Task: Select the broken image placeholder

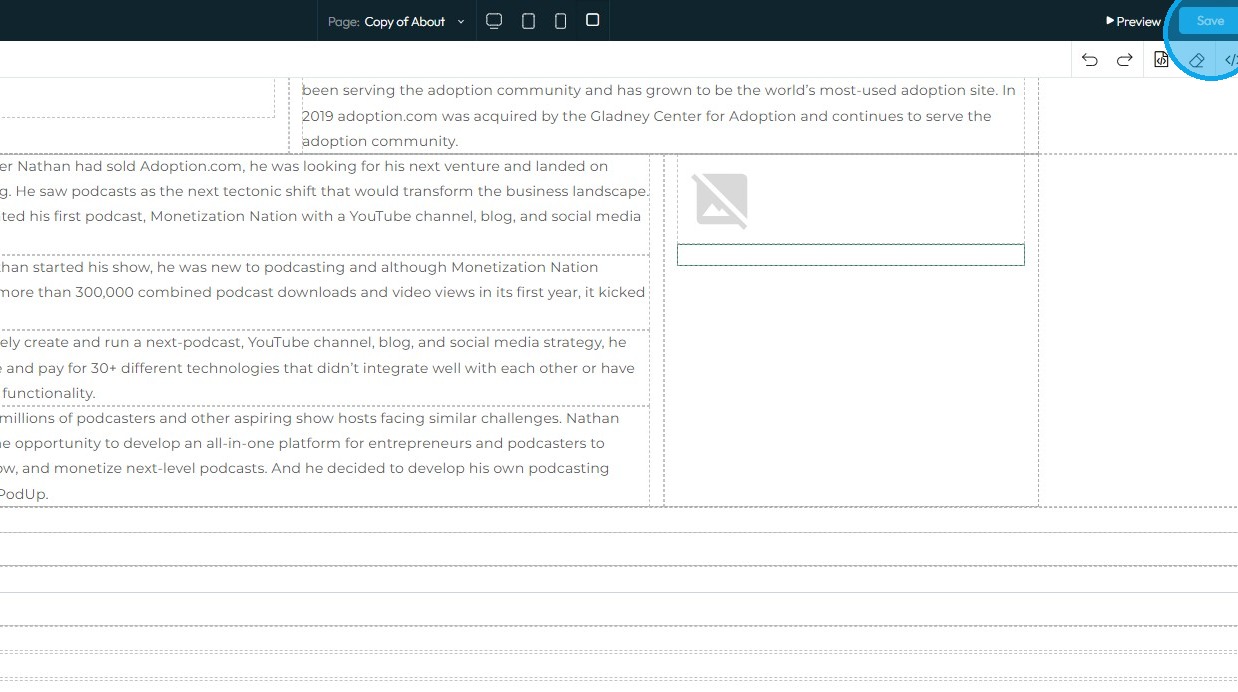Action: point(722,200)
